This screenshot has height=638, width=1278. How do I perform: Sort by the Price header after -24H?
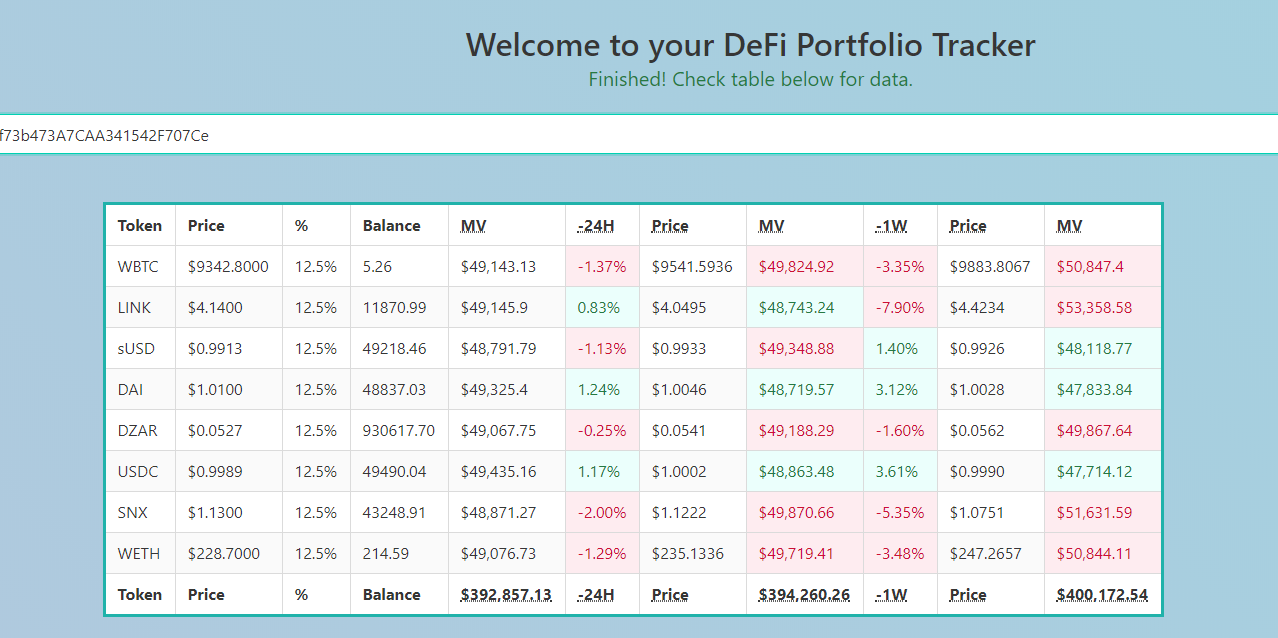pos(668,225)
